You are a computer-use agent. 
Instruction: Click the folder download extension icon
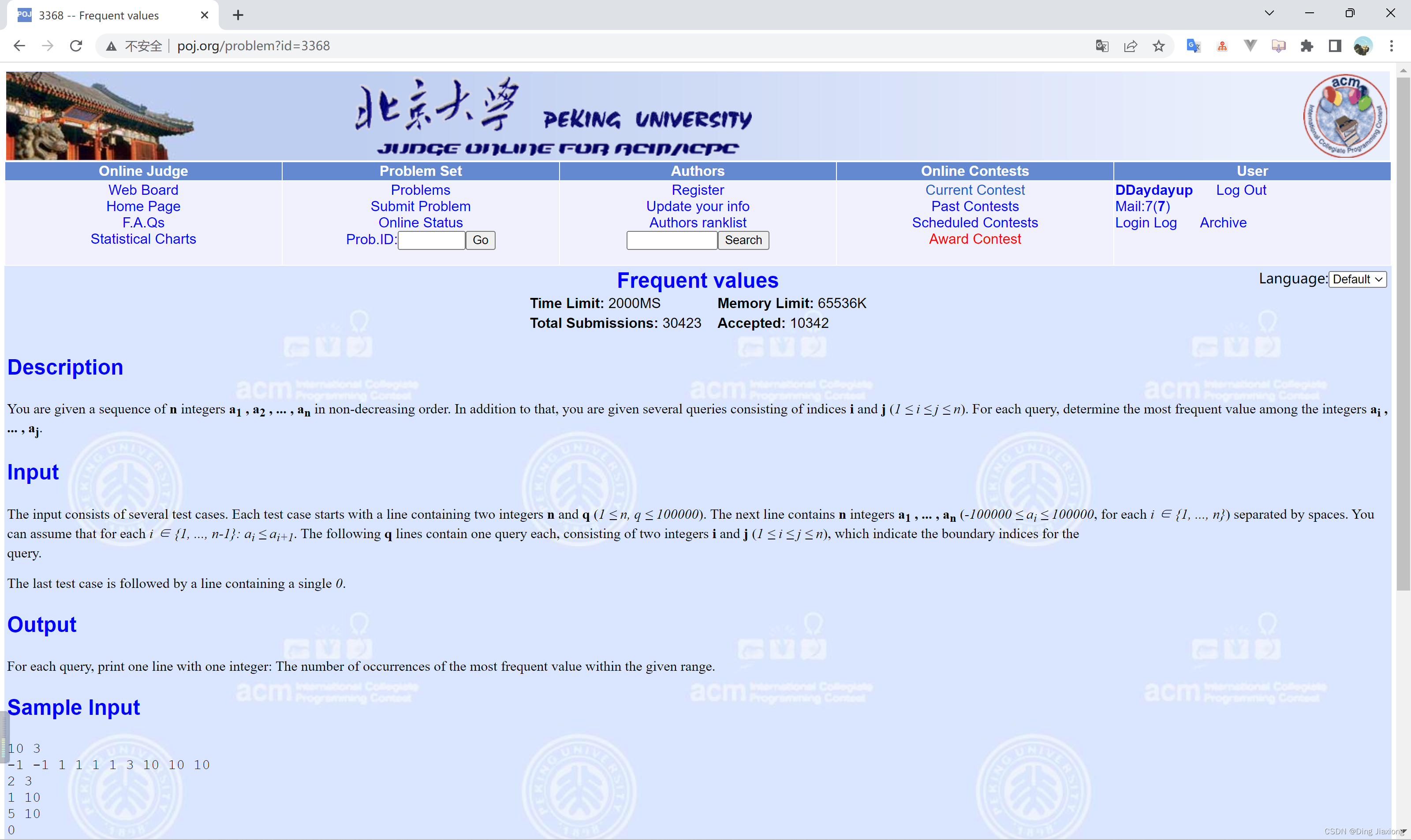click(1279, 46)
